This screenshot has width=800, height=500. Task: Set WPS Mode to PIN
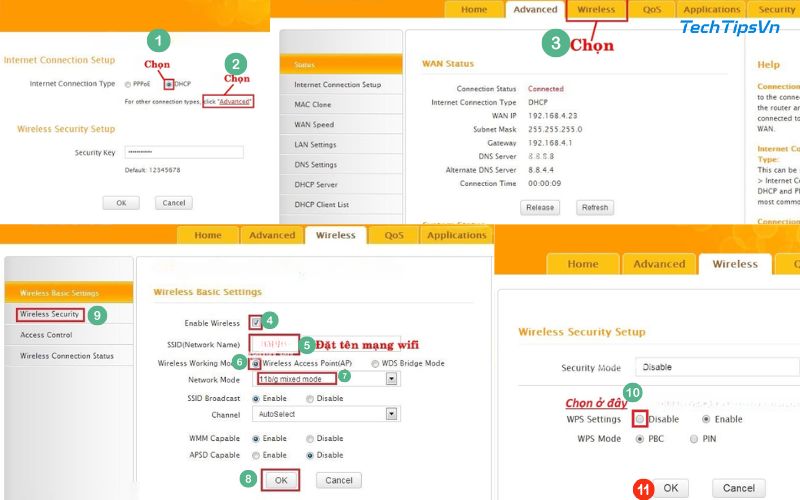coord(695,438)
